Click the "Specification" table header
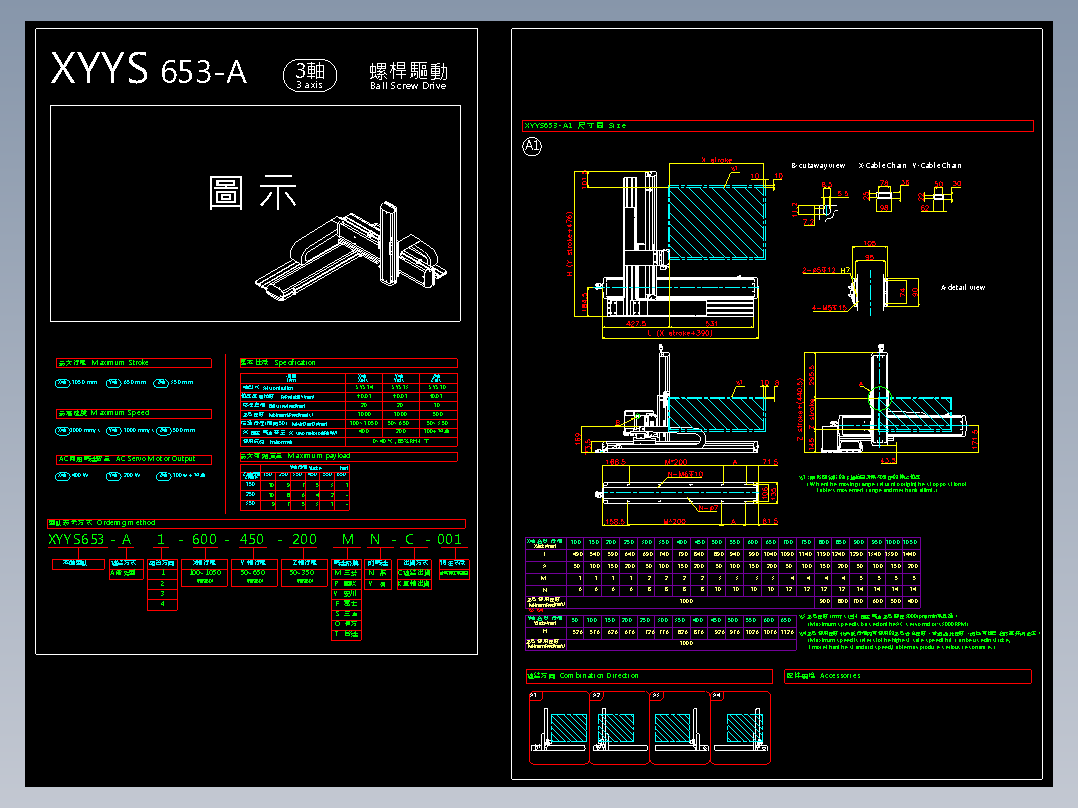 point(349,362)
